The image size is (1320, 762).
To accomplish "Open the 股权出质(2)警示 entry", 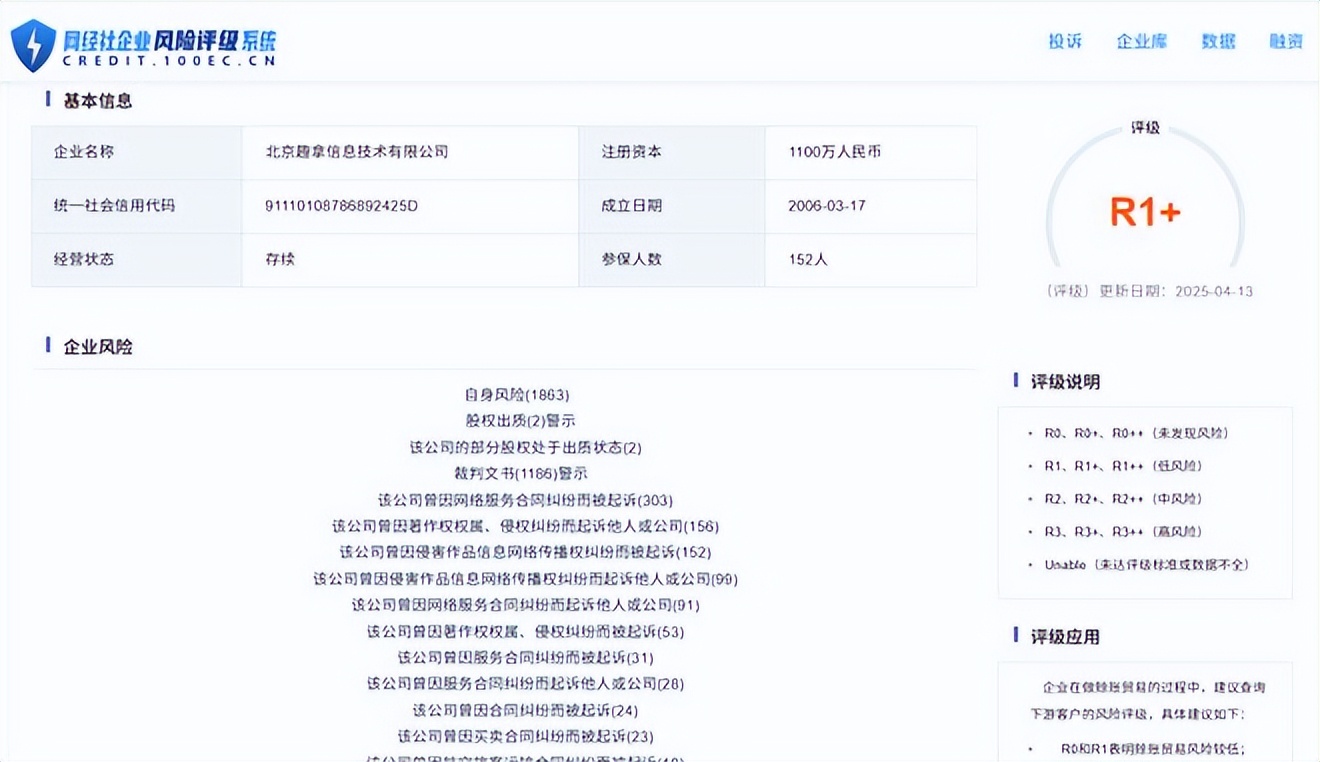I will click(x=520, y=421).
